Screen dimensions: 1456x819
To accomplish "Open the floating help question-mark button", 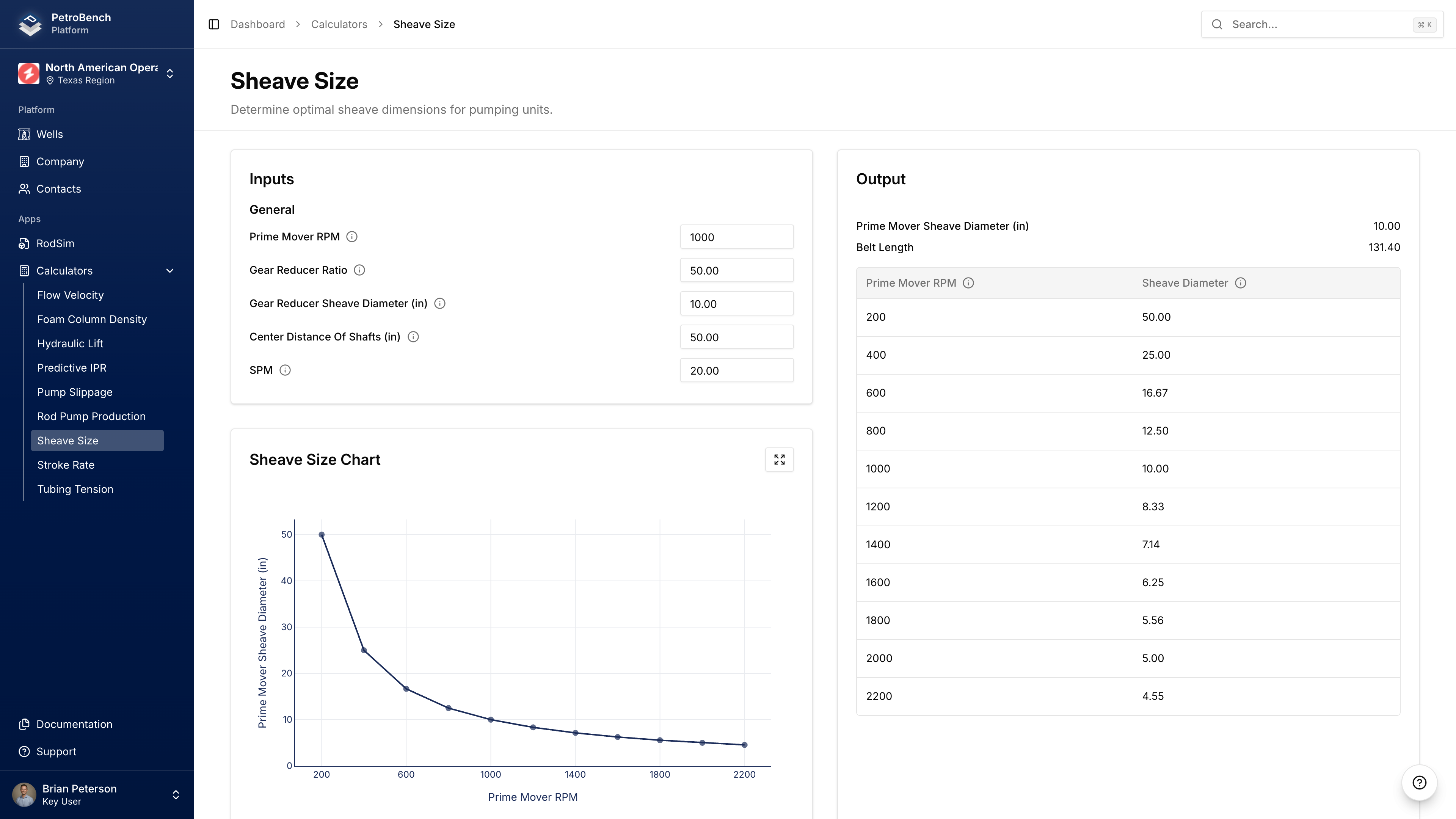I will [x=1419, y=782].
